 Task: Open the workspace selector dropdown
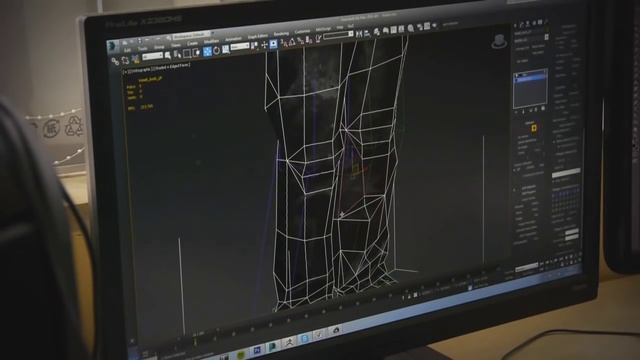pos(192,36)
